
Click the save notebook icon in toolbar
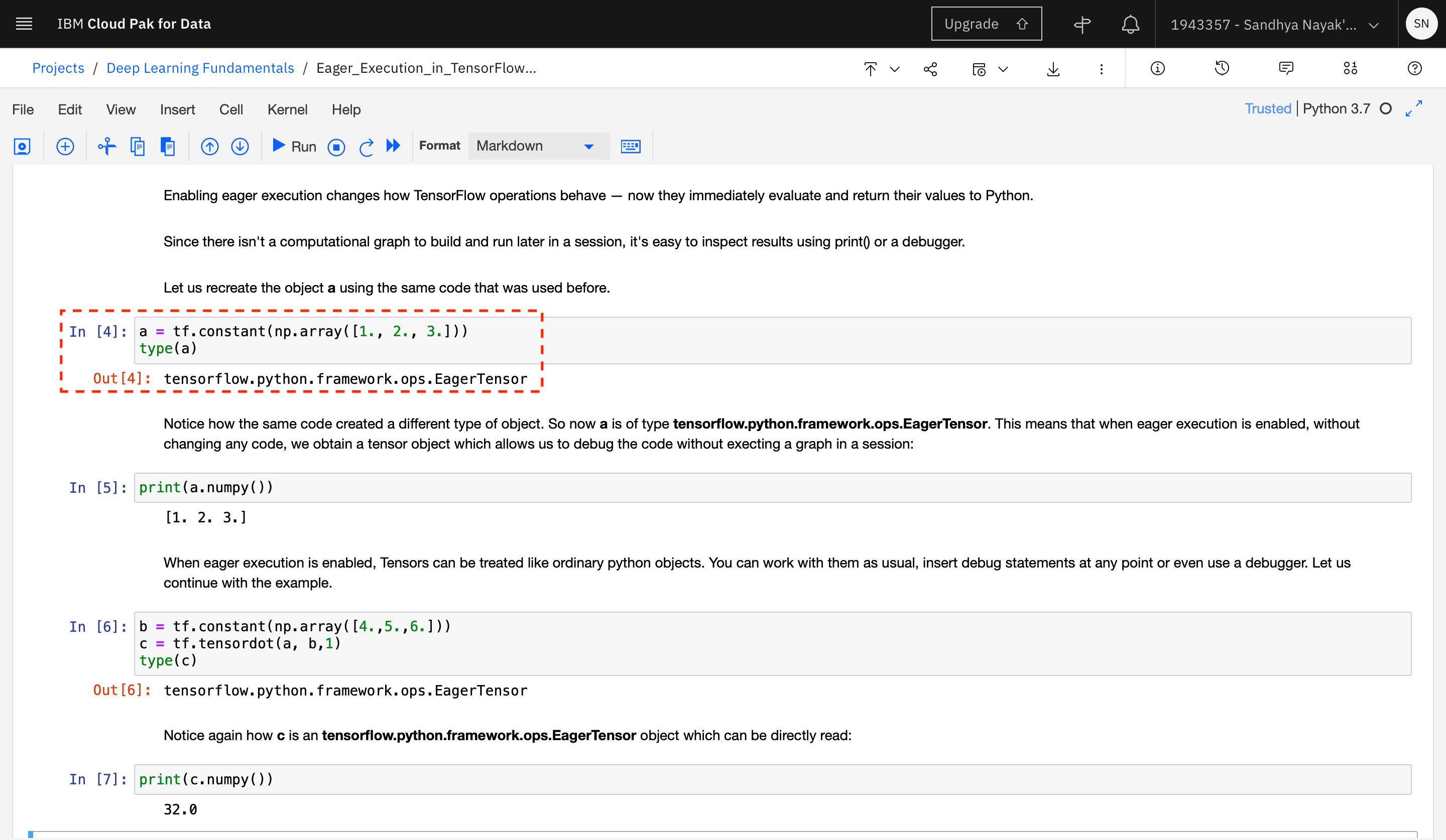coord(22,146)
